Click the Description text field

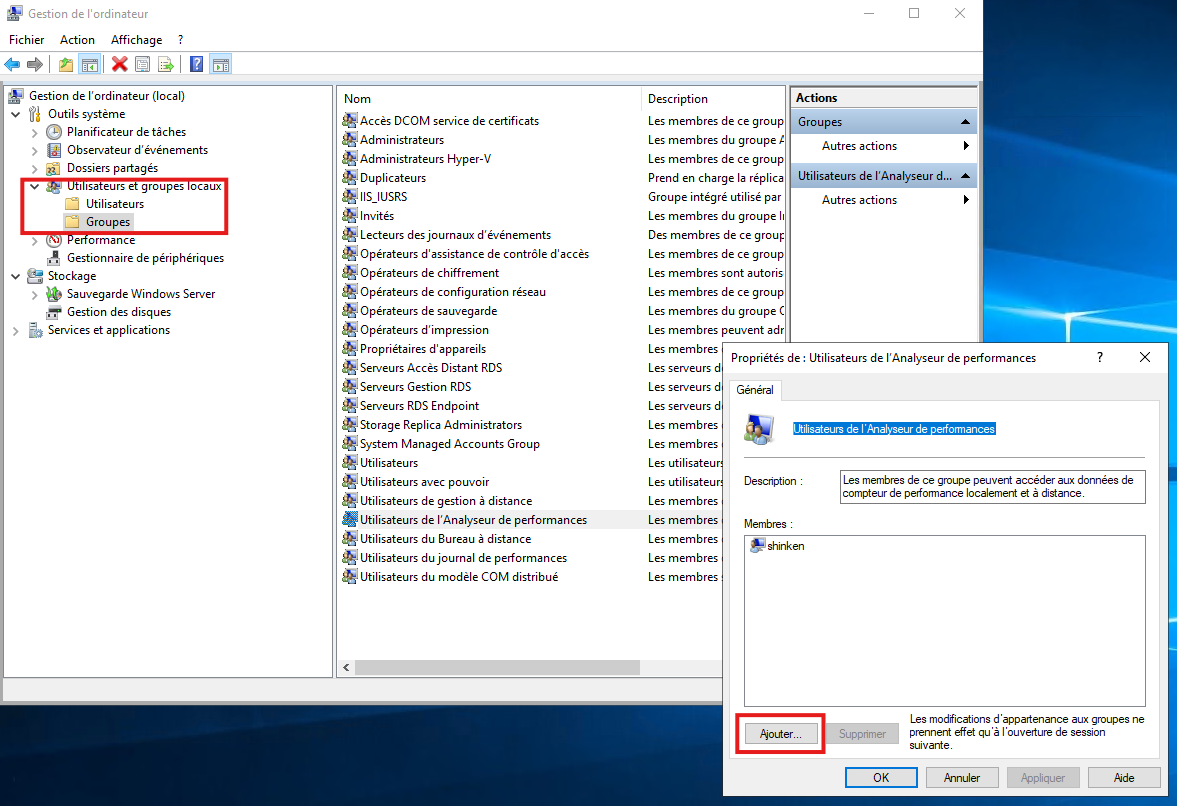[x=992, y=487]
